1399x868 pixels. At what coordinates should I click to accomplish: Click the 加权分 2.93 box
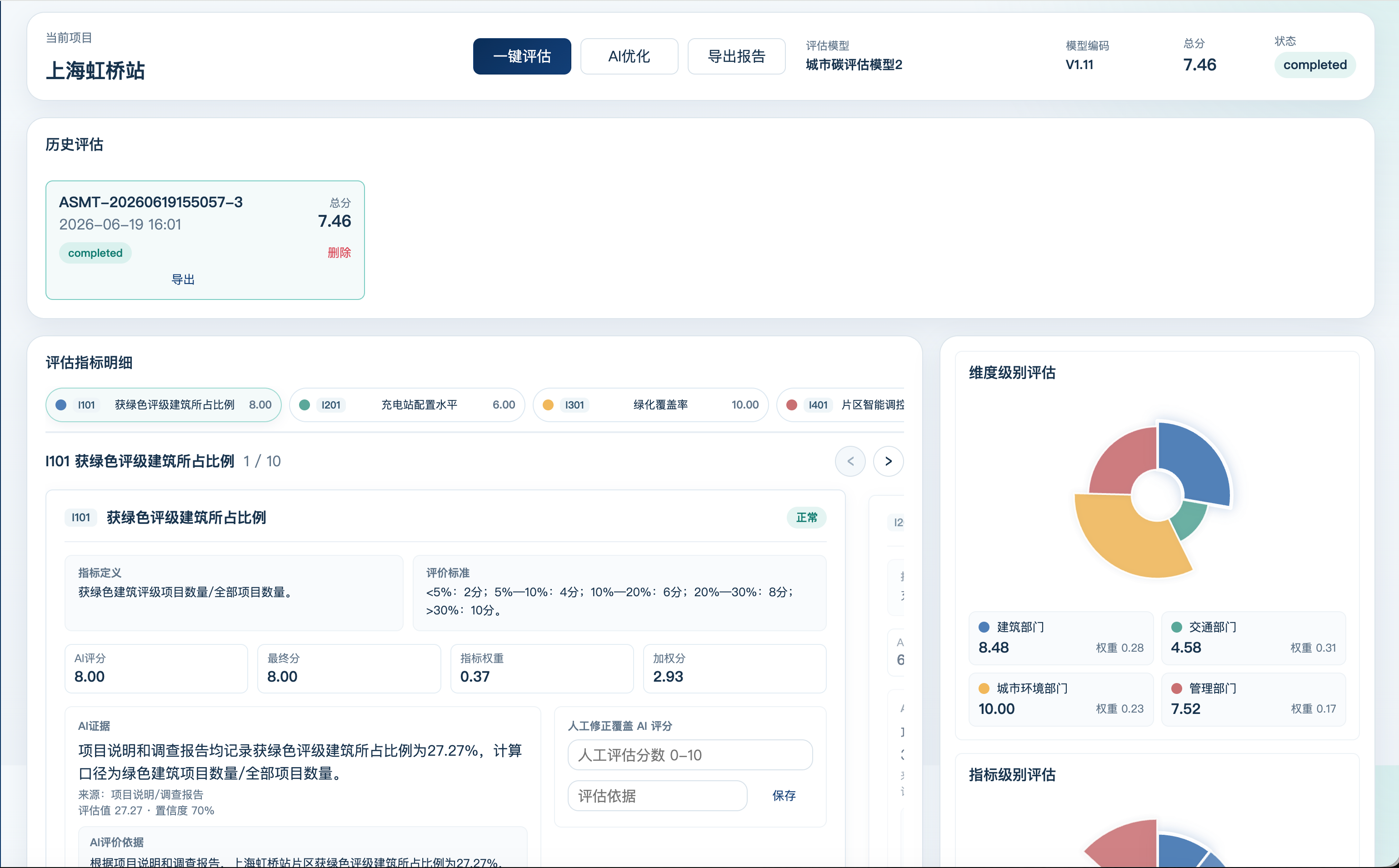coord(735,669)
